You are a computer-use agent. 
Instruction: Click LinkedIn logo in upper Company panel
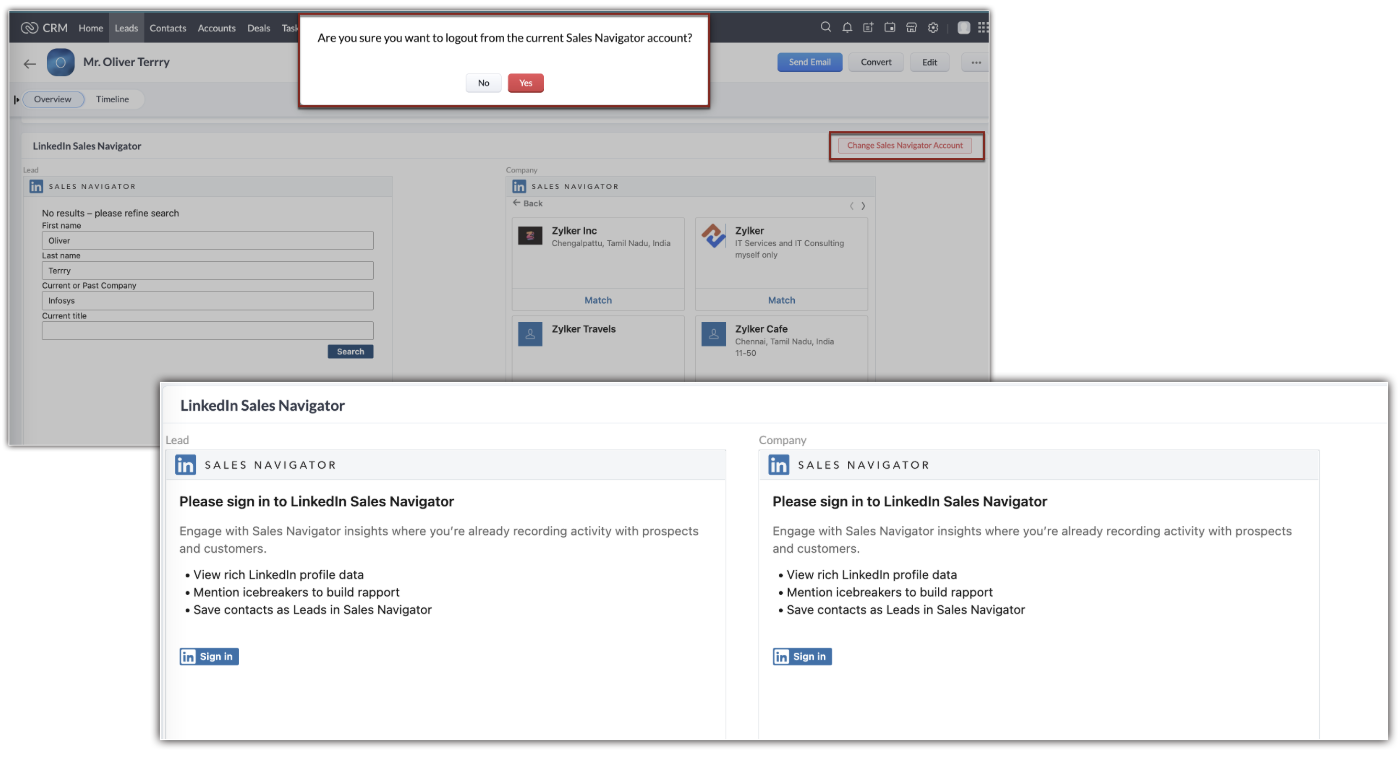pos(519,186)
